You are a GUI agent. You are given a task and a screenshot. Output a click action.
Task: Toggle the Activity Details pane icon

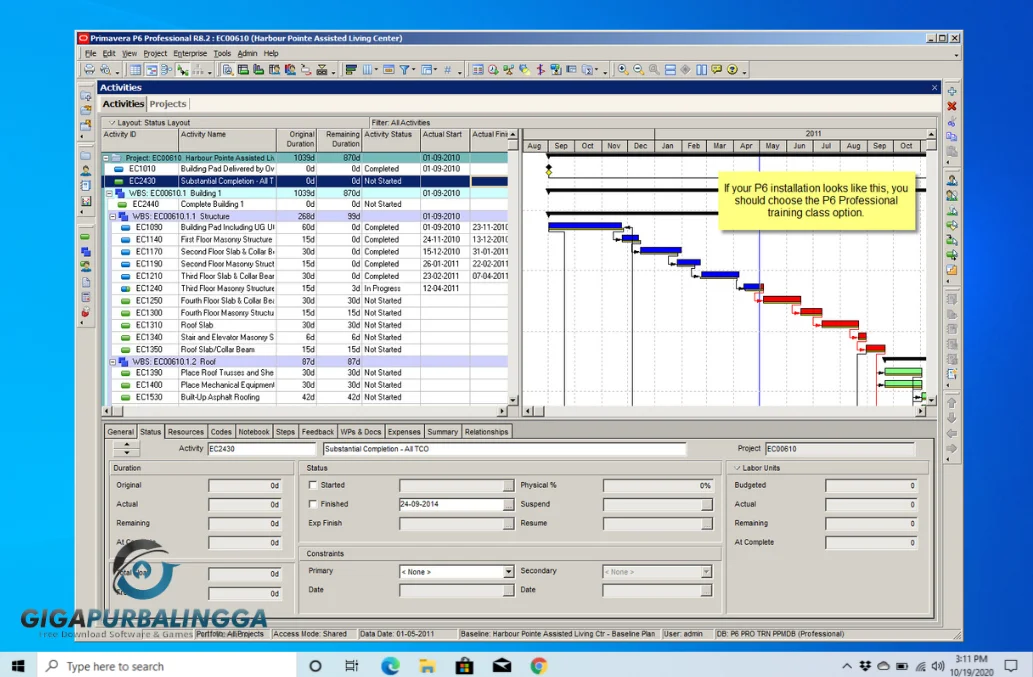coord(227,69)
